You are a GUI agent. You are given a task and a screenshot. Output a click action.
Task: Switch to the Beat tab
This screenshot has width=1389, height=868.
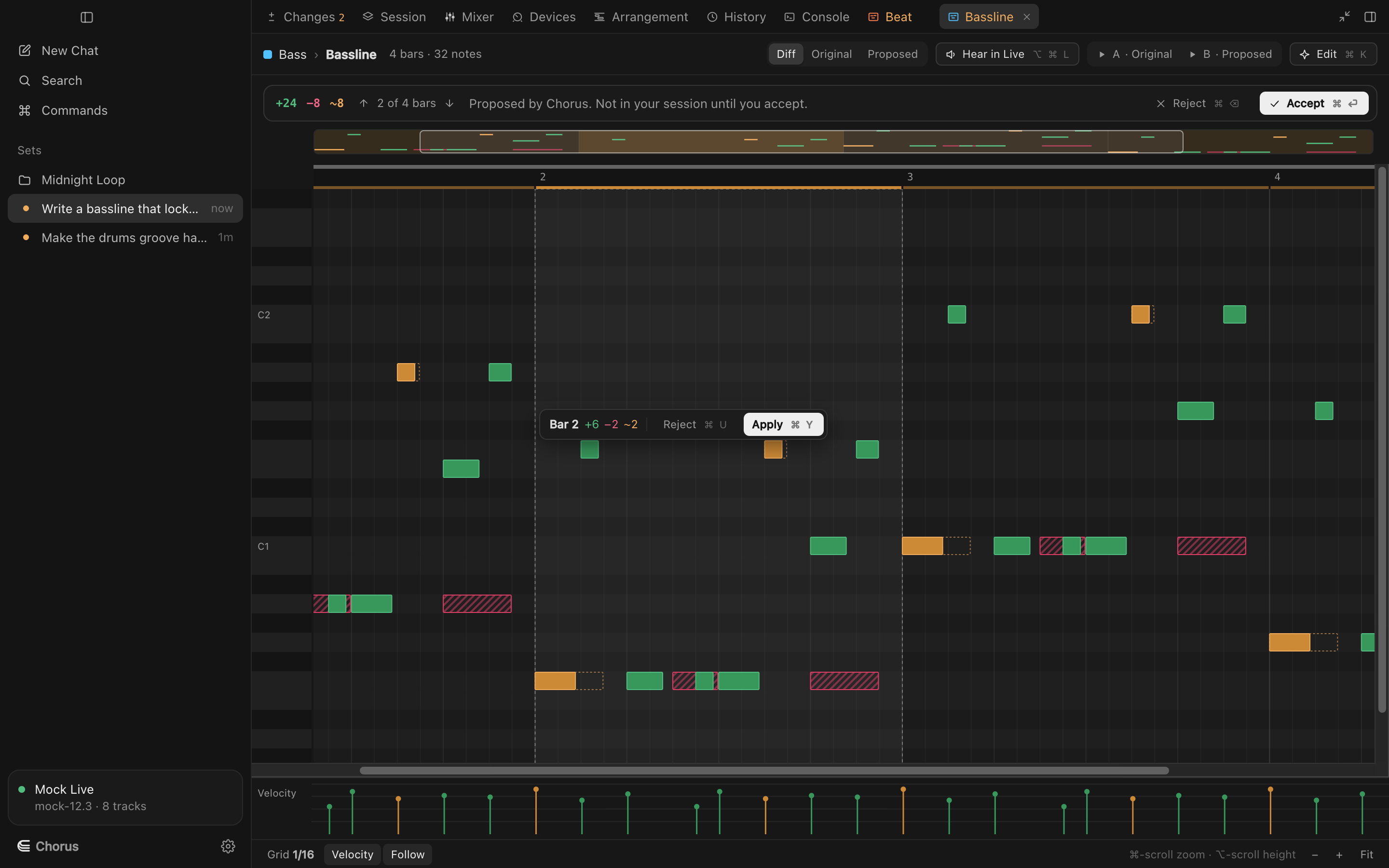[890, 17]
